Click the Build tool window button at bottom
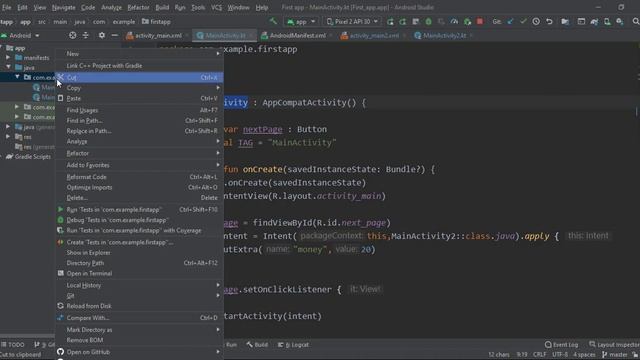640x360 pixels. (x=257, y=345)
